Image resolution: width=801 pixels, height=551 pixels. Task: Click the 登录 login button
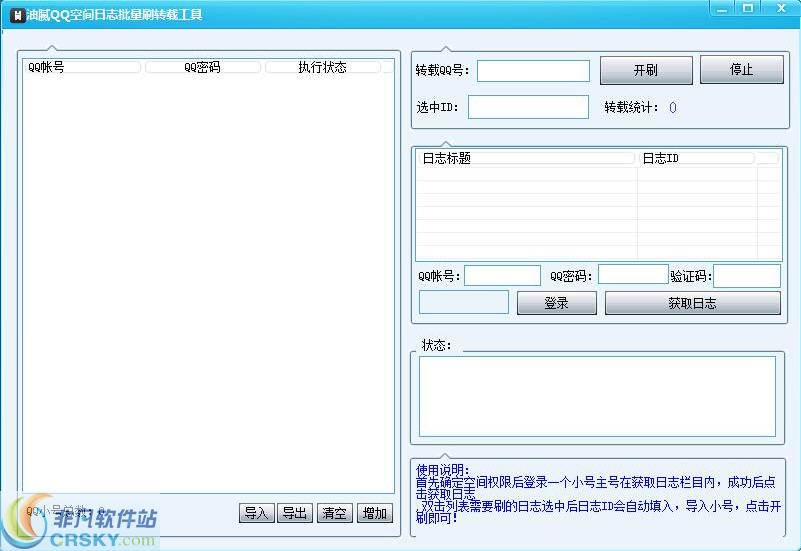coord(556,303)
